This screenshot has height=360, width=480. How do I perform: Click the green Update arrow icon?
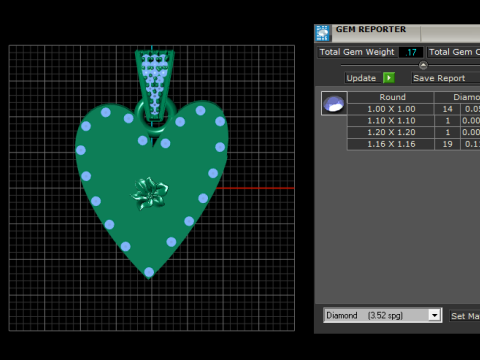coord(389,78)
